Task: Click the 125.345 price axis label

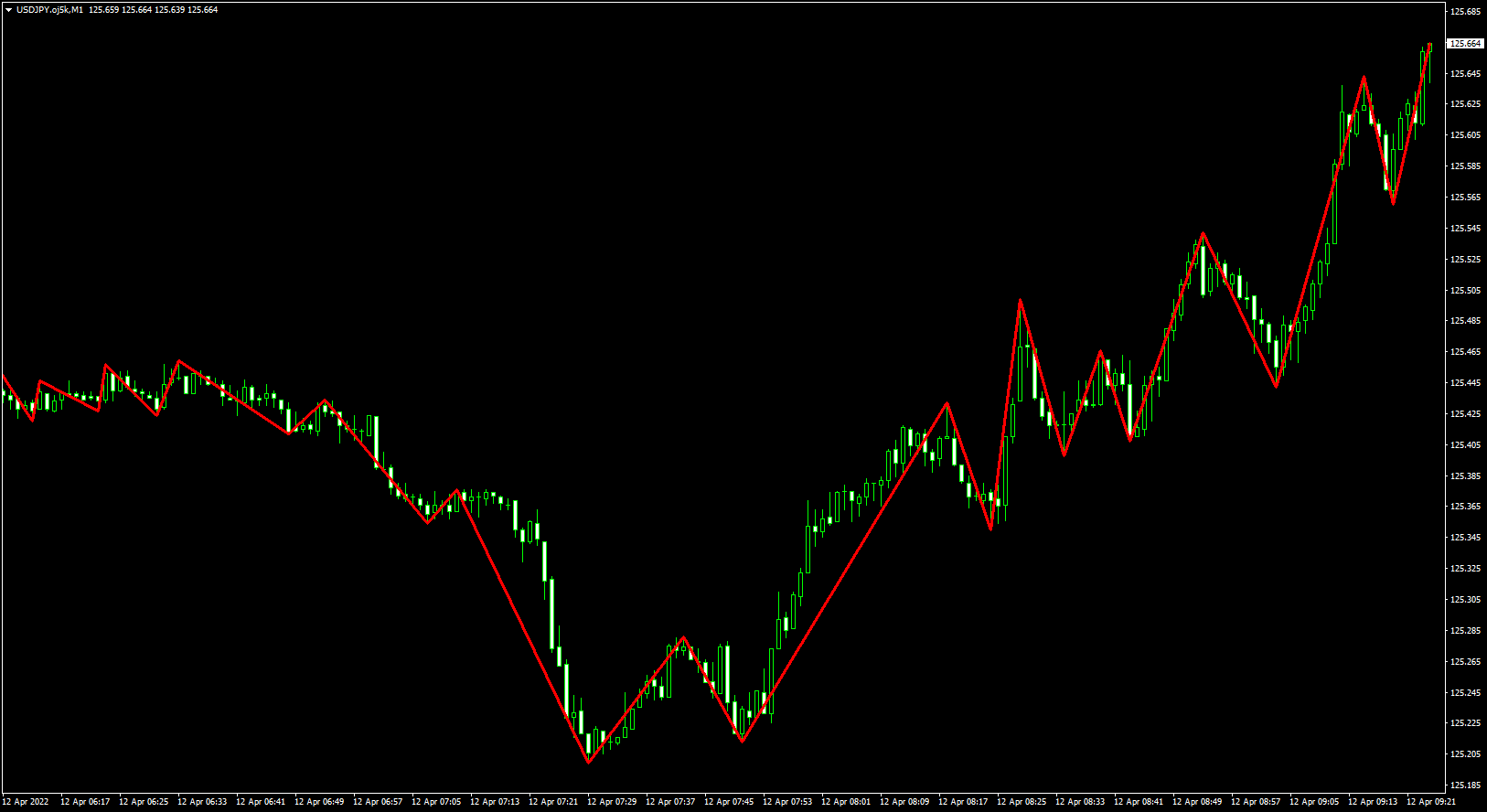Action: [1466, 538]
